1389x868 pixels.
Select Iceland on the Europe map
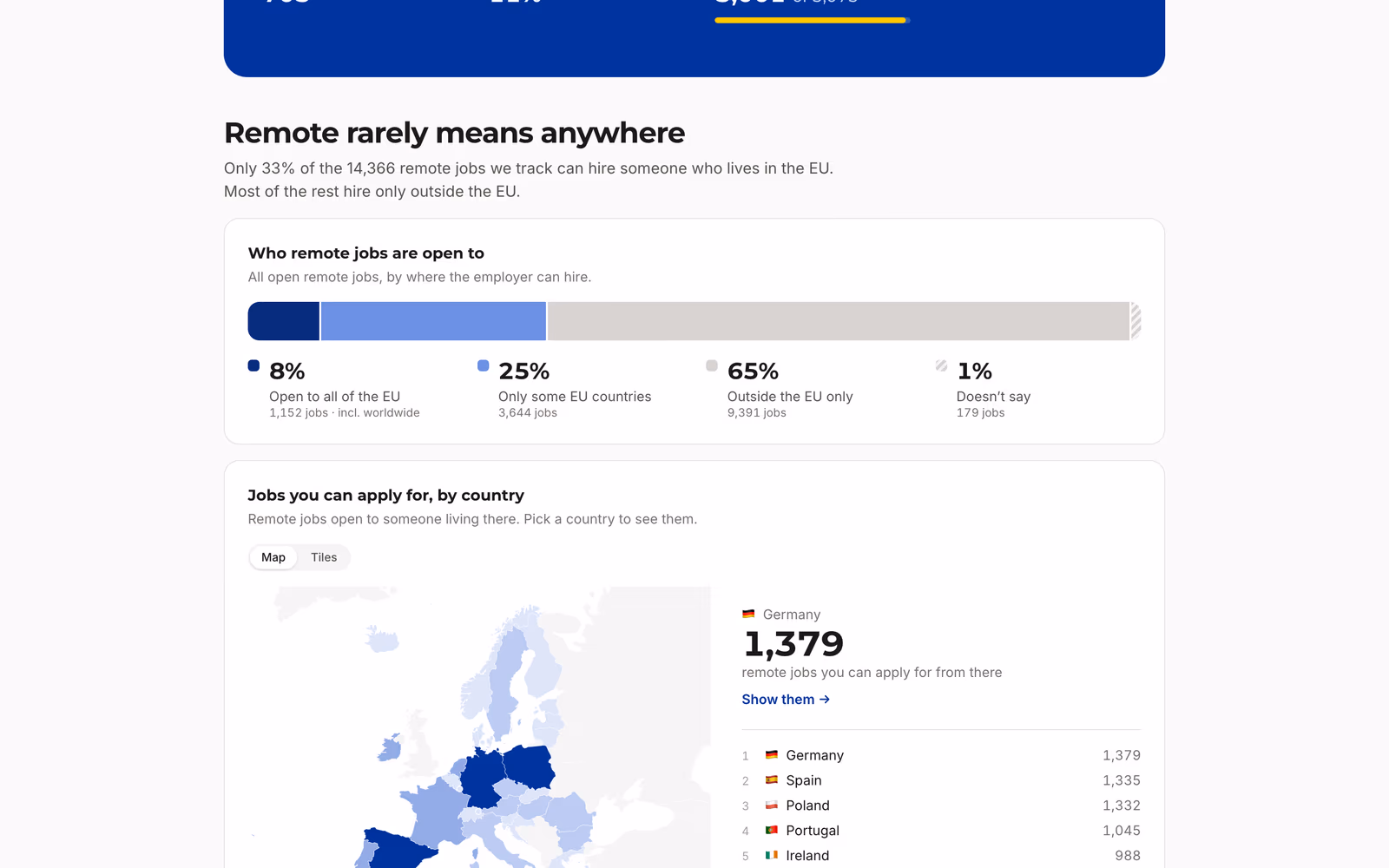(382, 641)
